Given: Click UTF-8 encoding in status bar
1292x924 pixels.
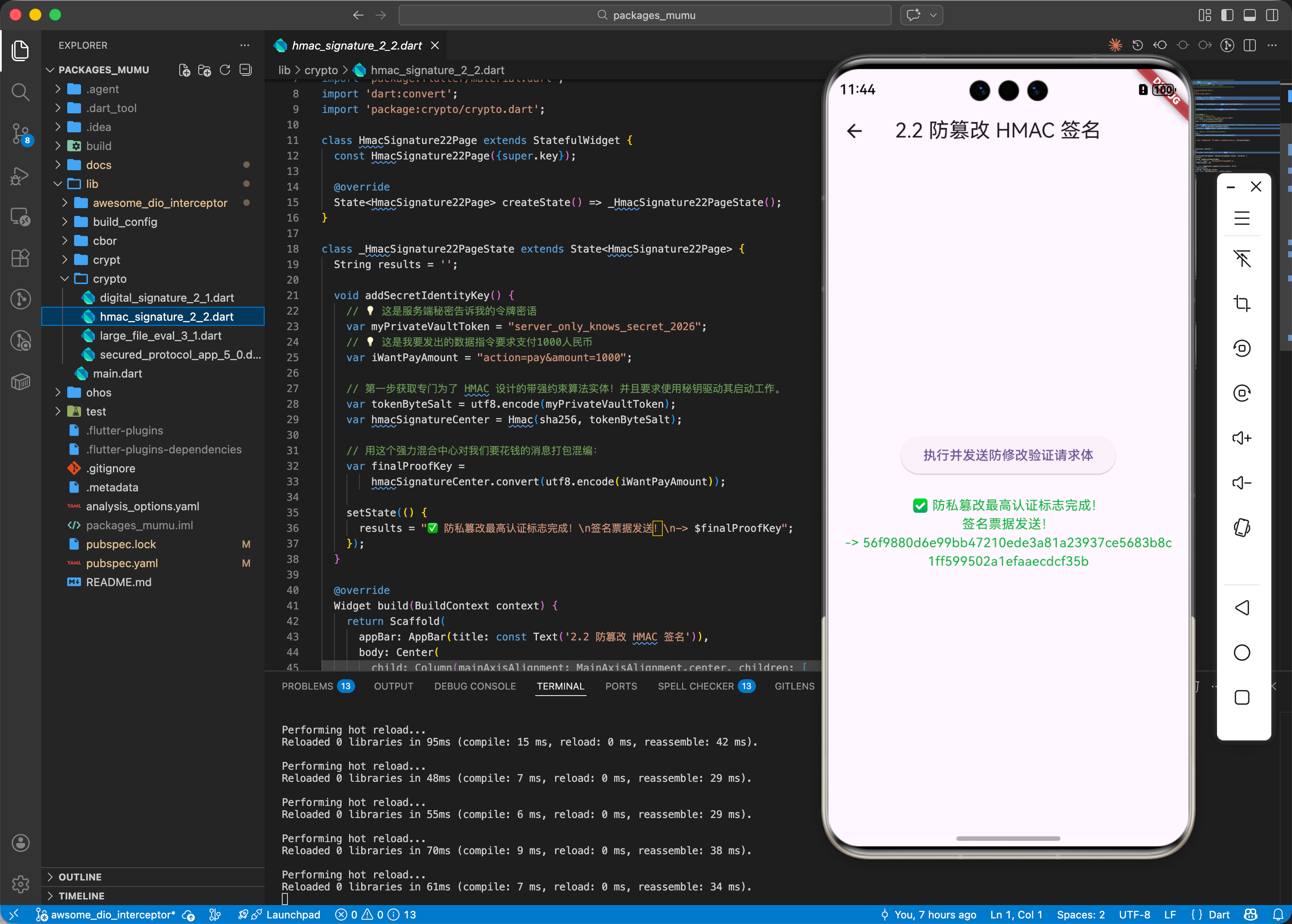Looking at the screenshot, I should coord(1134,915).
